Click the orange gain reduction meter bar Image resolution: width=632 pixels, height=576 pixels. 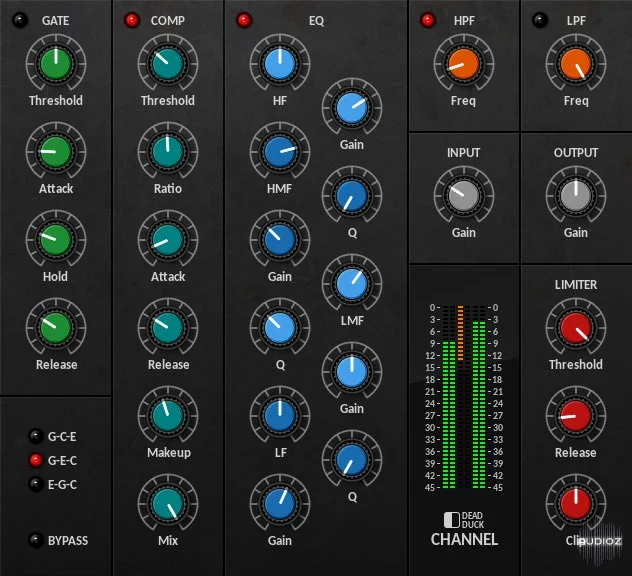coord(460,333)
